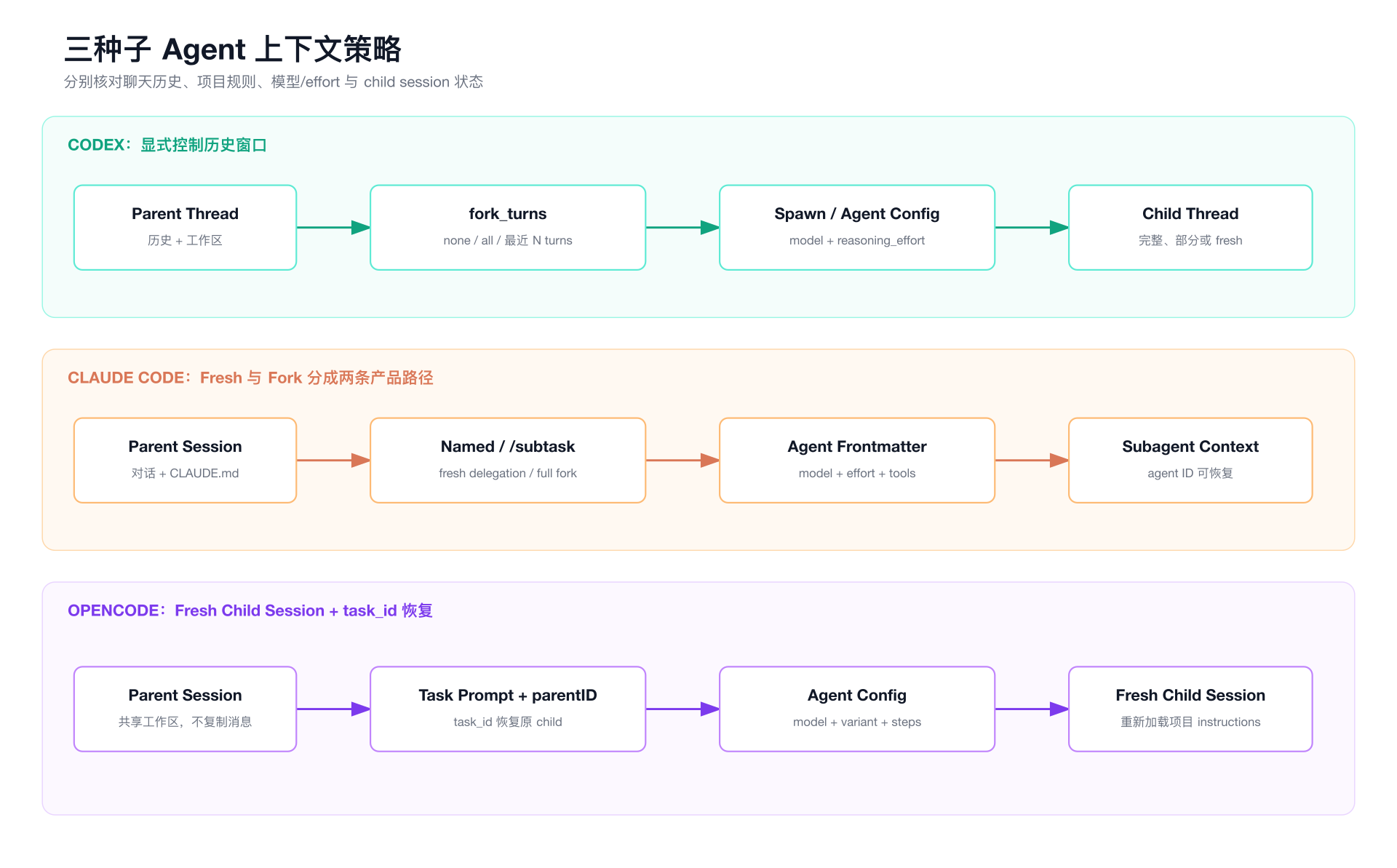Screen dimensions: 1397x868
Task: Click the task_id 恢复原 child caption
Action: point(508,722)
